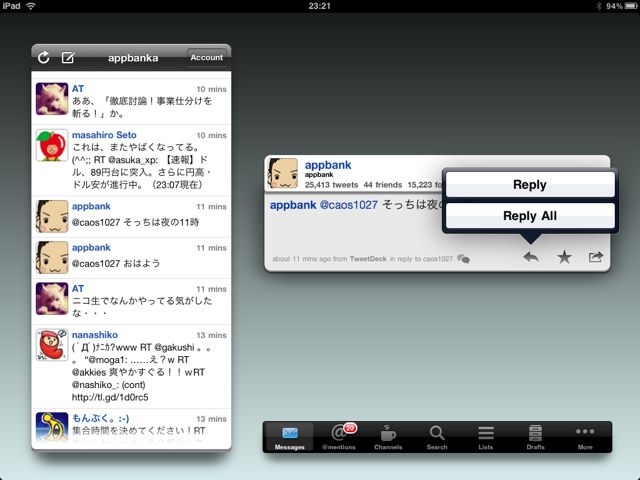Tap 'in reply to caos1027' text
This screenshot has height=480, width=640.
(421, 259)
